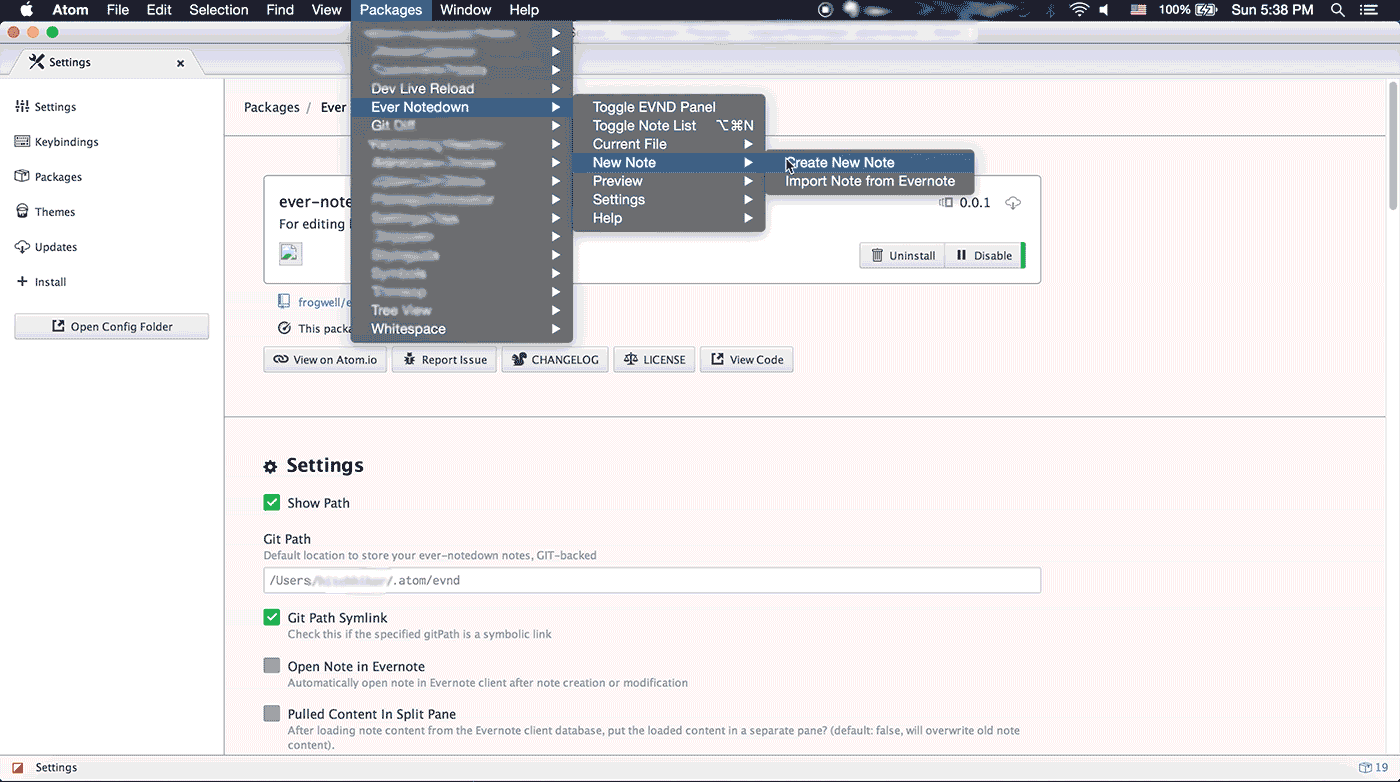The height and width of the screenshot is (782, 1400).
Task: Click the broken package avatar image
Action: tap(290, 253)
